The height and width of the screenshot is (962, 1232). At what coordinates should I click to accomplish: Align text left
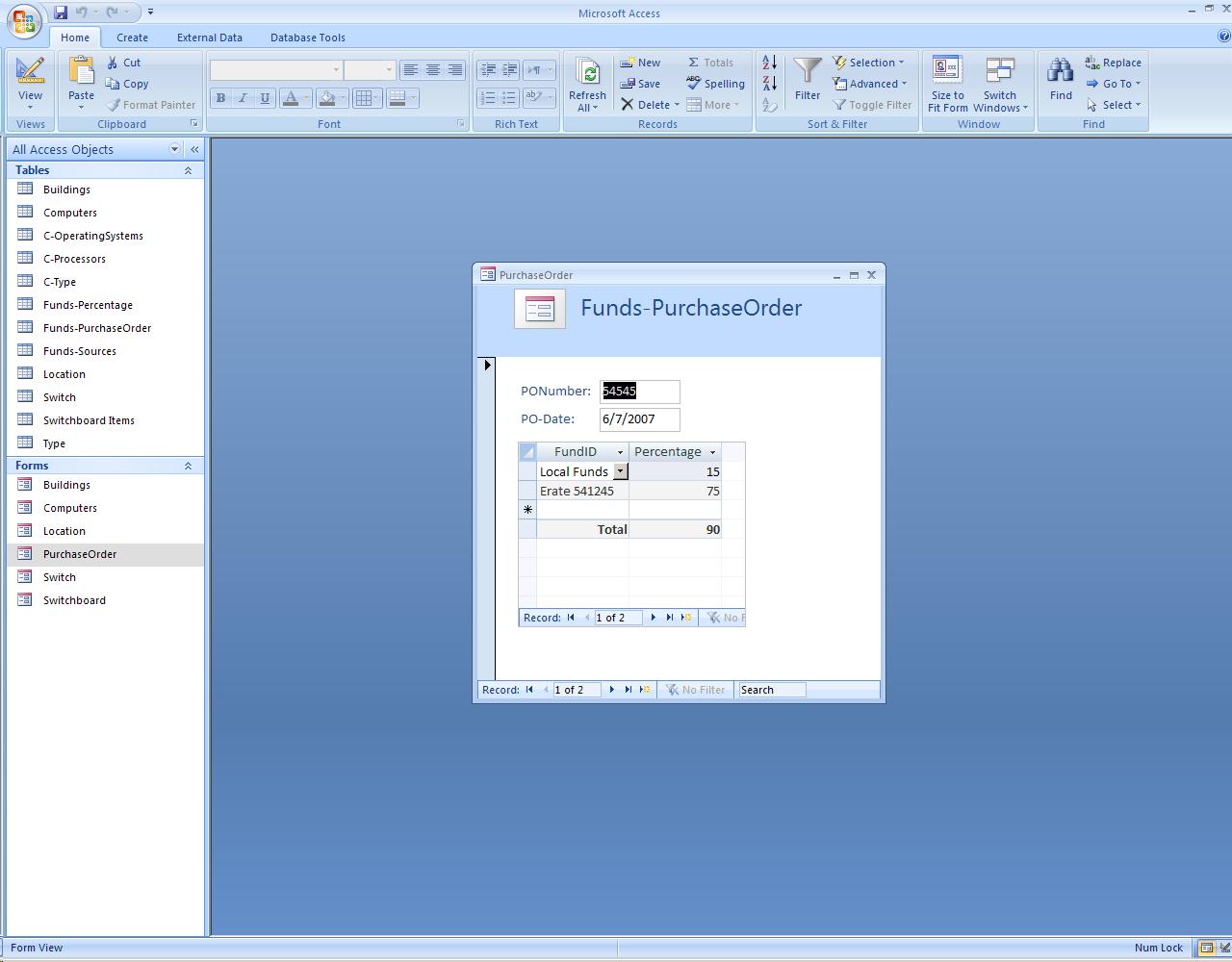pos(411,70)
